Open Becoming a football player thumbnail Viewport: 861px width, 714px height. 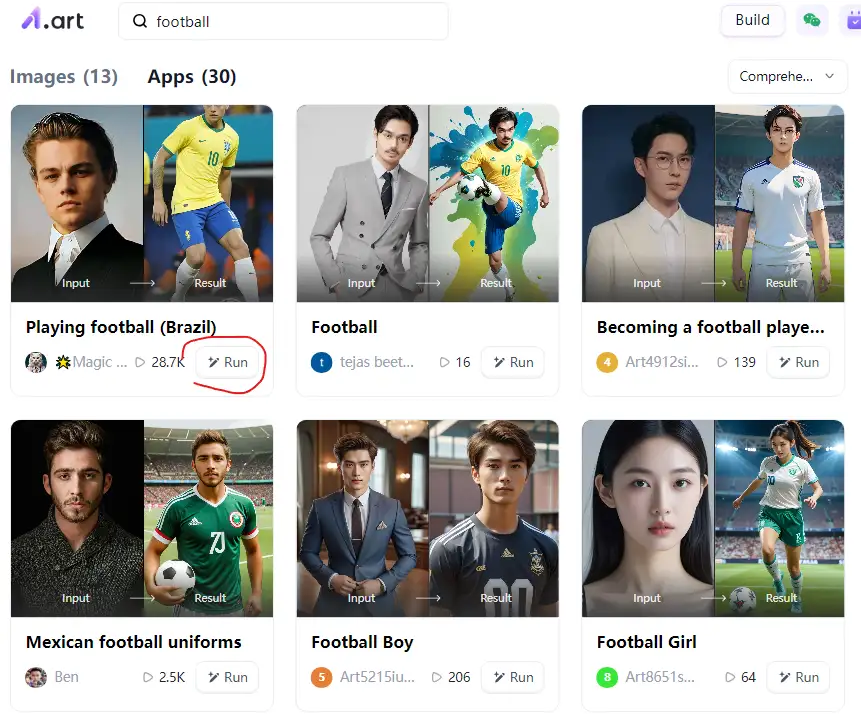click(x=713, y=203)
